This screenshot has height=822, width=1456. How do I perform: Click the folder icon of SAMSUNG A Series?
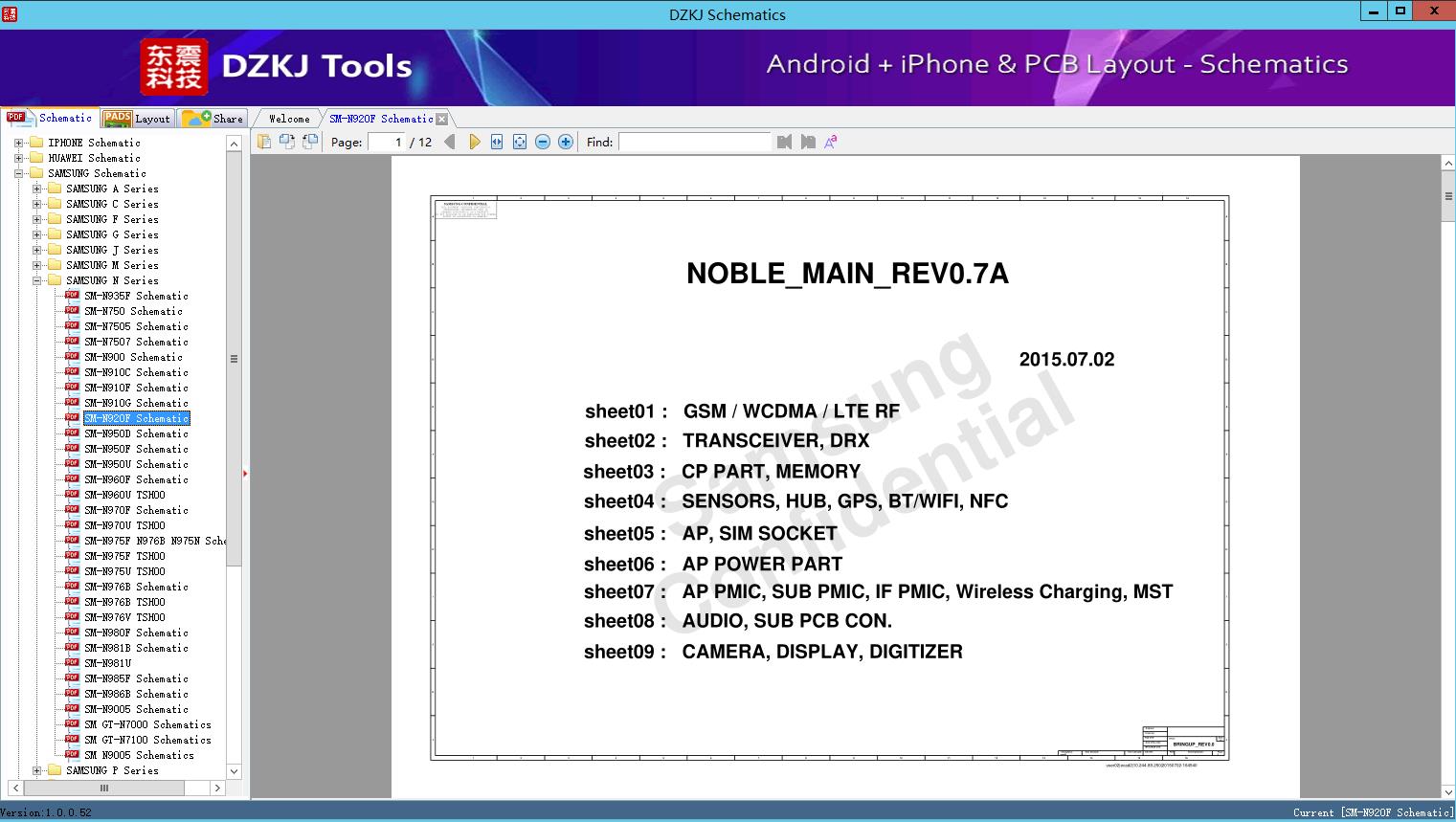pos(55,189)
